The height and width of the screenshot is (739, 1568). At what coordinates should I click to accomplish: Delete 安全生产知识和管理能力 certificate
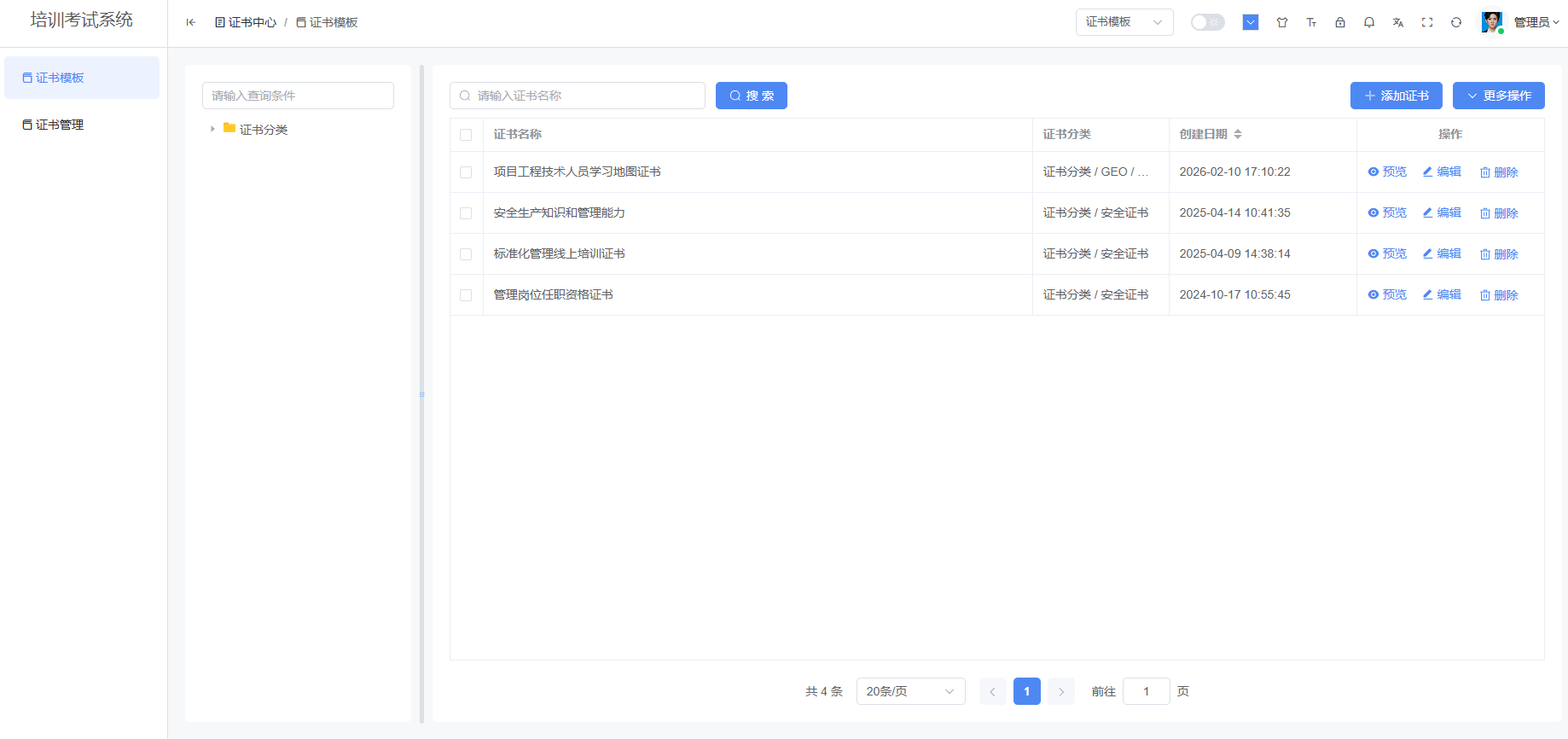(x=1499, y=213)
